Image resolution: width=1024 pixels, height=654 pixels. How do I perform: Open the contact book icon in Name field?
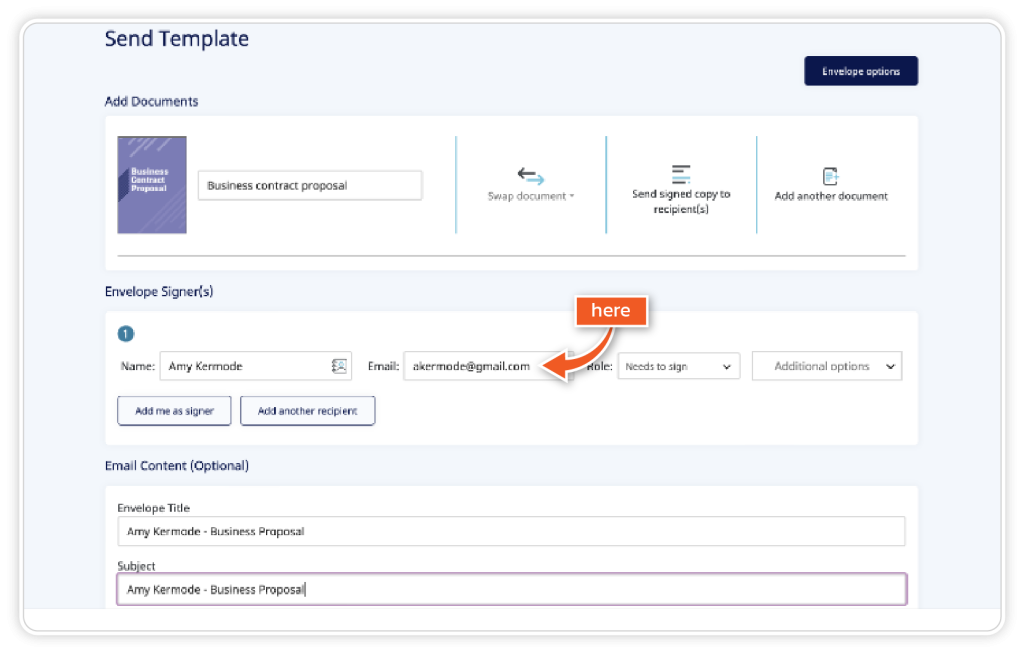point(339,366)
